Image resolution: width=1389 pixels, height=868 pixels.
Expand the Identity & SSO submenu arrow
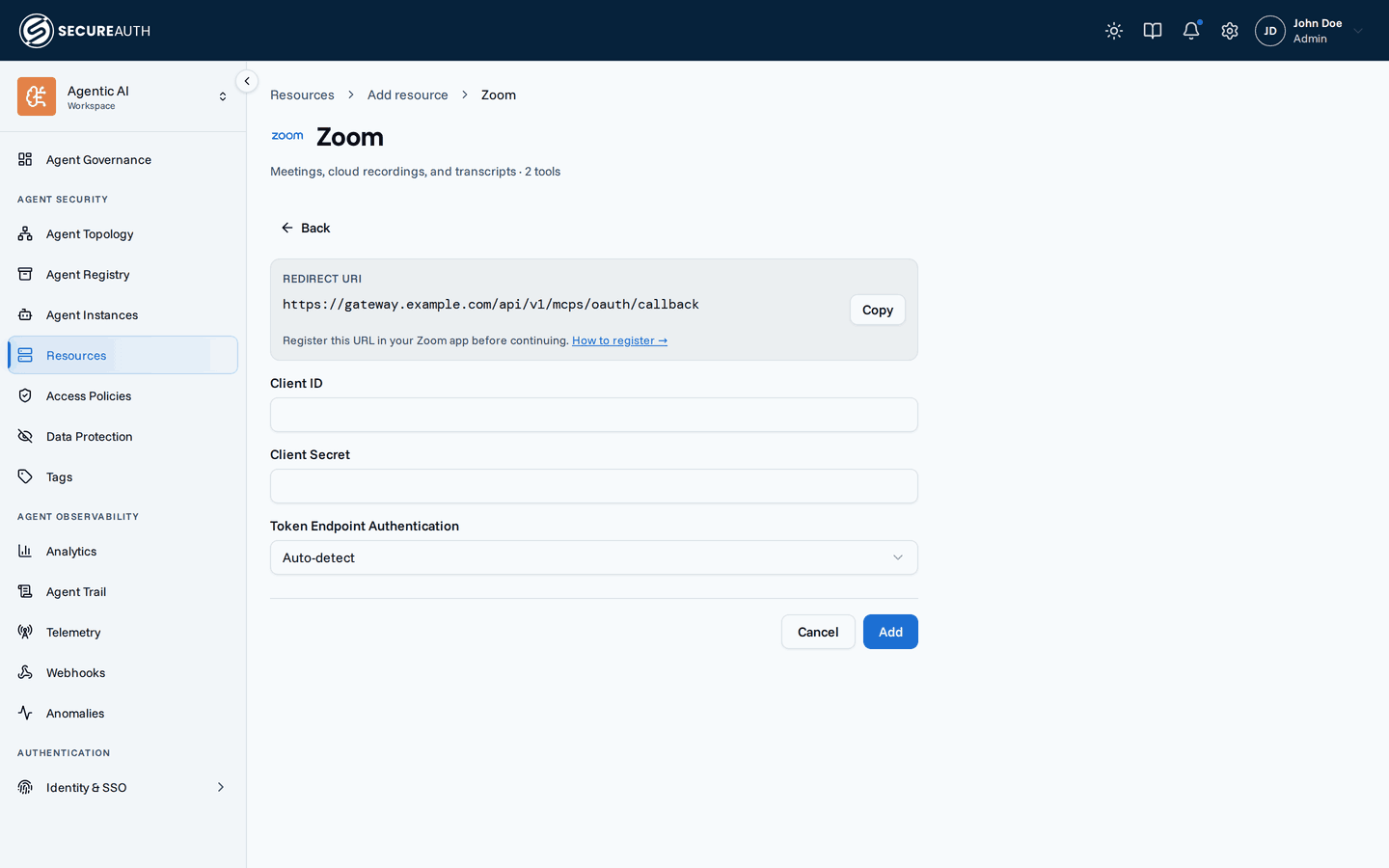pos(221,787)
